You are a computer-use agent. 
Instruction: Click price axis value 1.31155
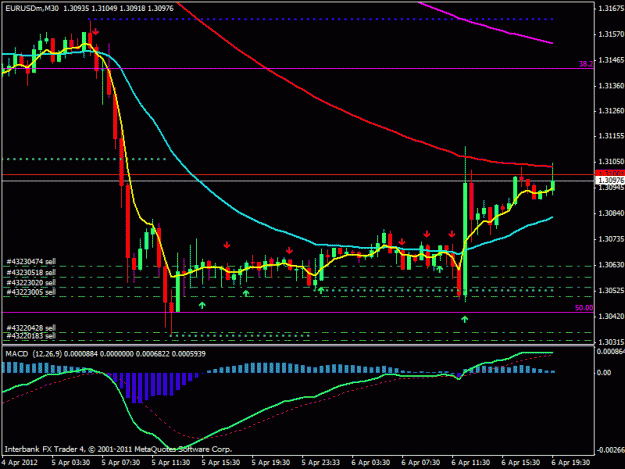click(x=611, y=136)
